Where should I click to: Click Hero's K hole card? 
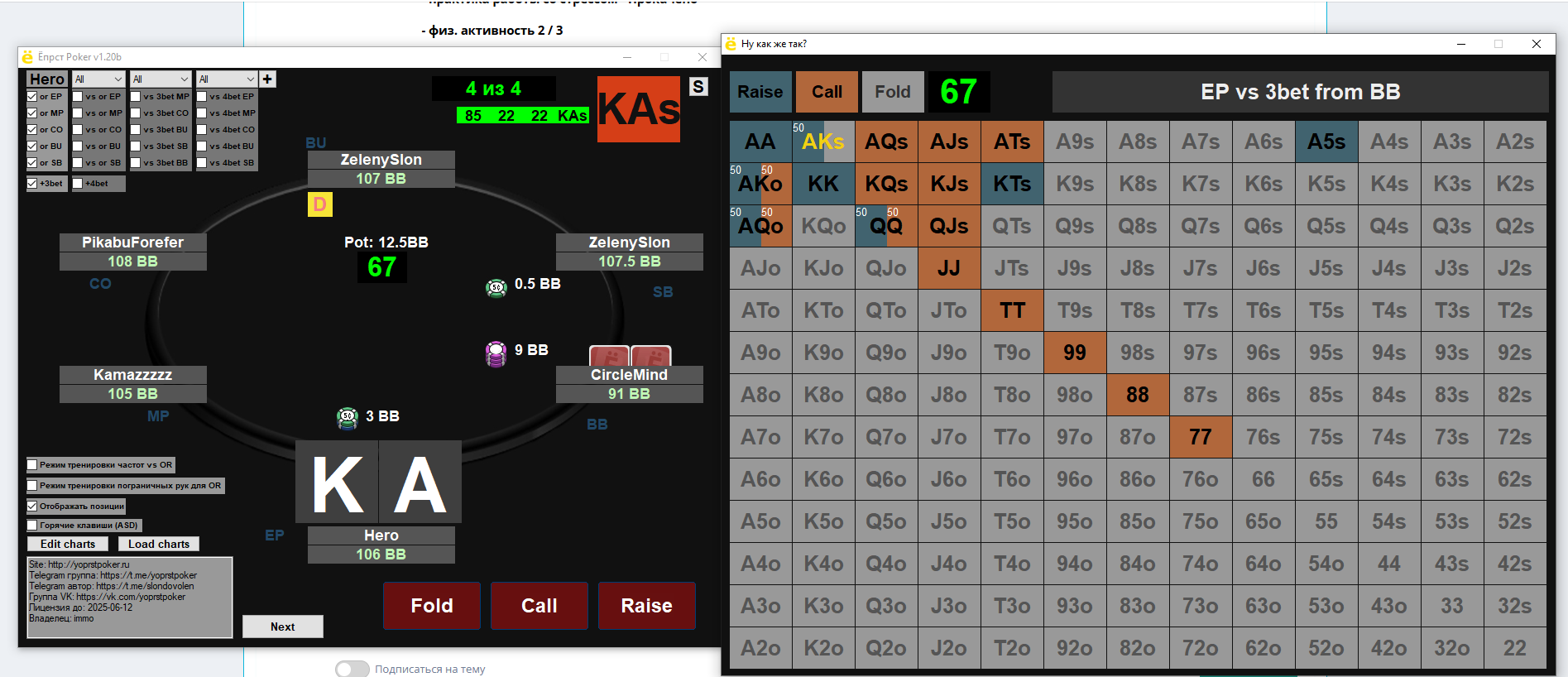tap(337, 482)
